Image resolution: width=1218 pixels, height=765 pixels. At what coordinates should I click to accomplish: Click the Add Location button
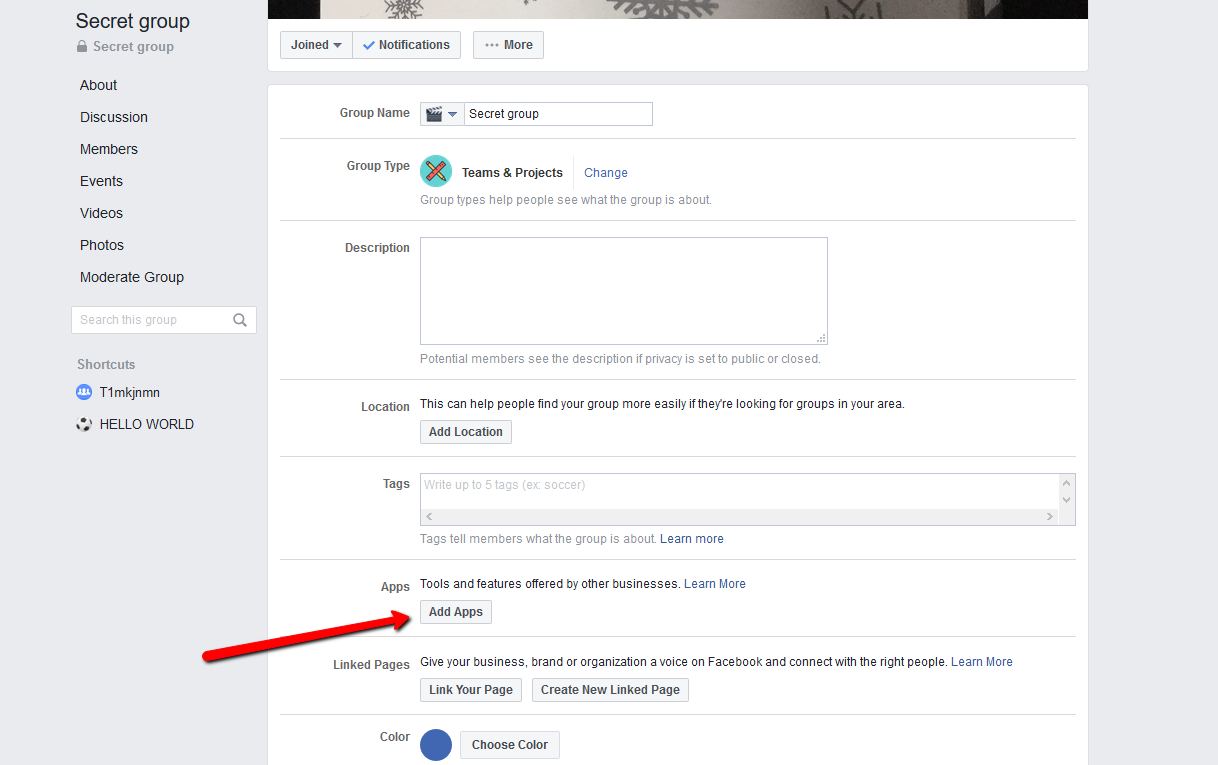click(466, 432)
